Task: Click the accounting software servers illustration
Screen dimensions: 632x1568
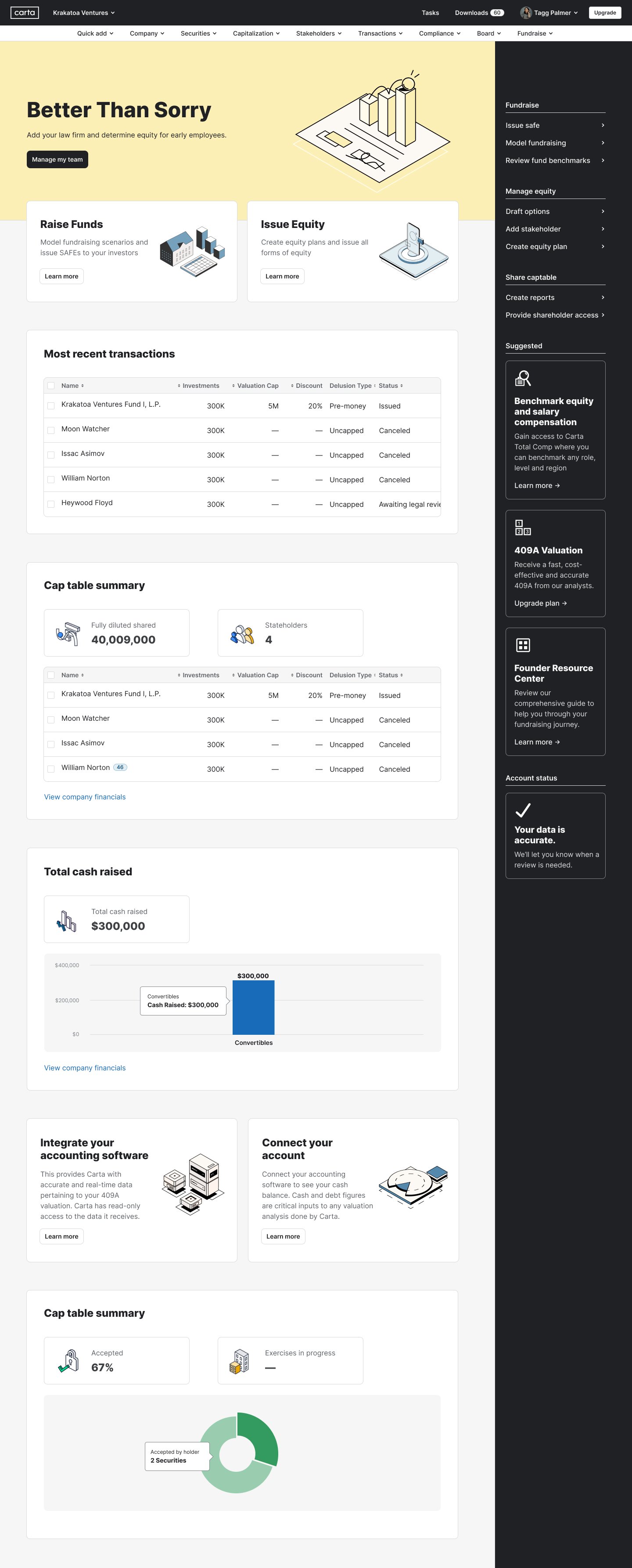Action: 194,1185
